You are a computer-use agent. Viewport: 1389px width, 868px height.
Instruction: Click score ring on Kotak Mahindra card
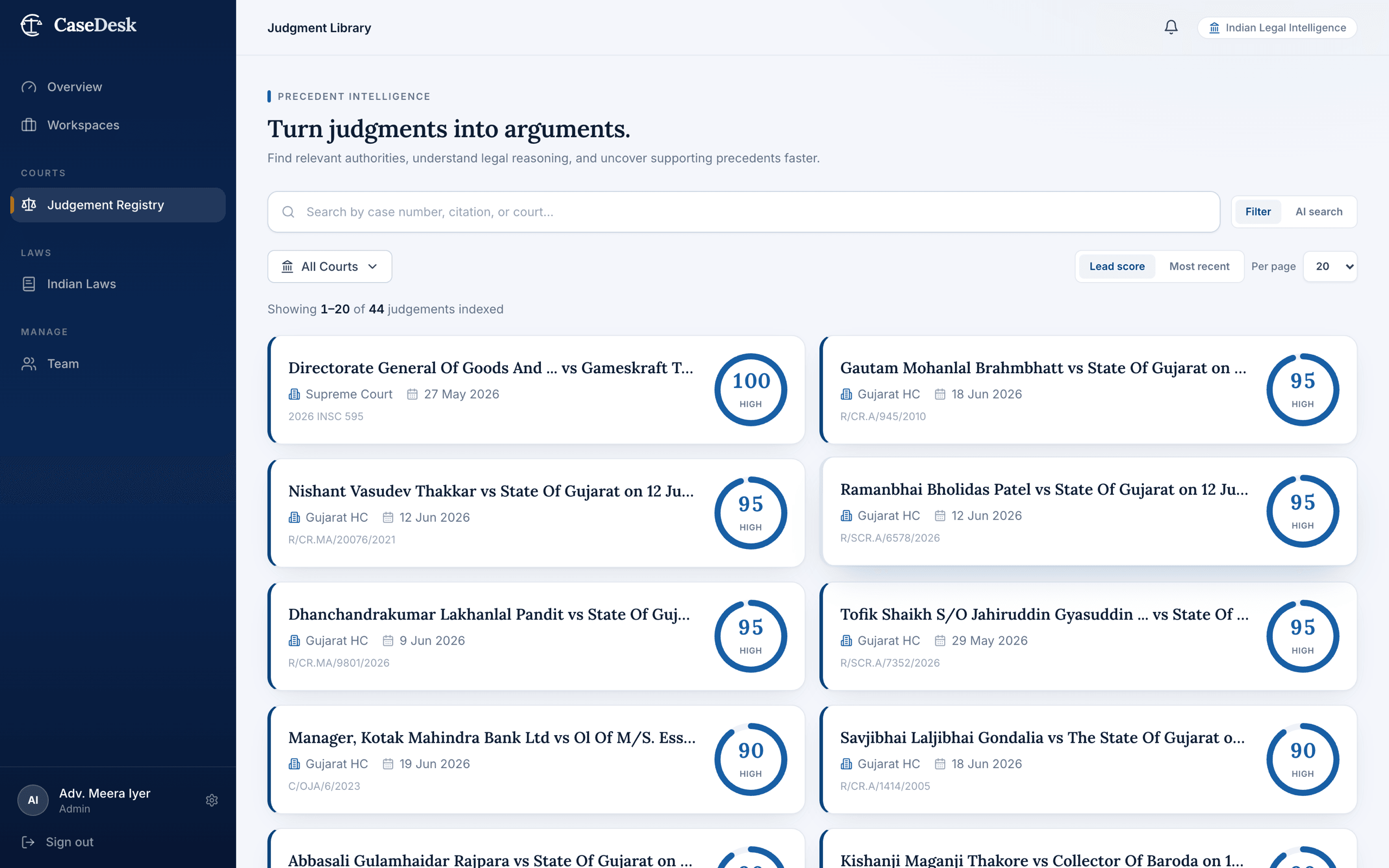click(750, 759)
